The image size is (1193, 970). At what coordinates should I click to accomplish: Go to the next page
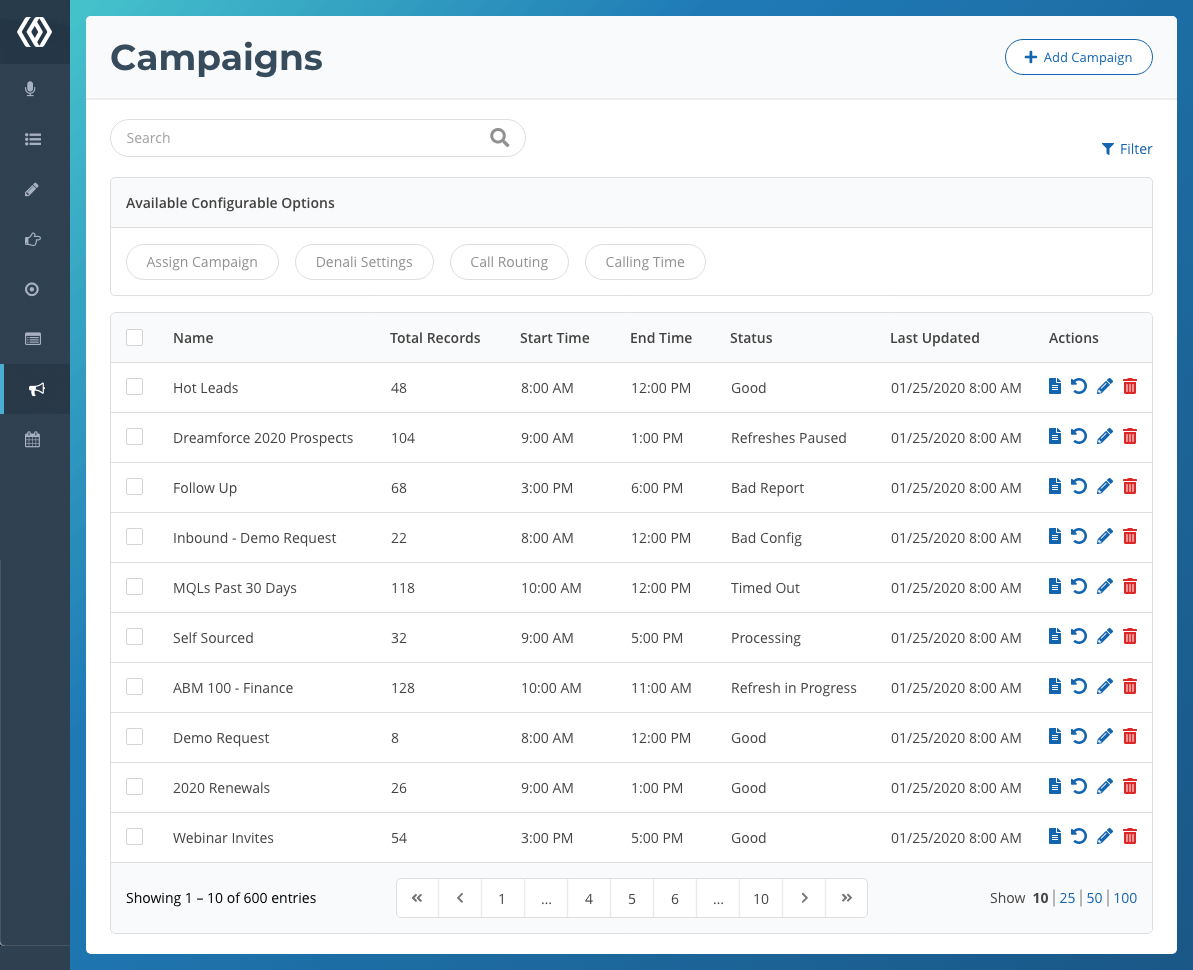coord(804,898)
